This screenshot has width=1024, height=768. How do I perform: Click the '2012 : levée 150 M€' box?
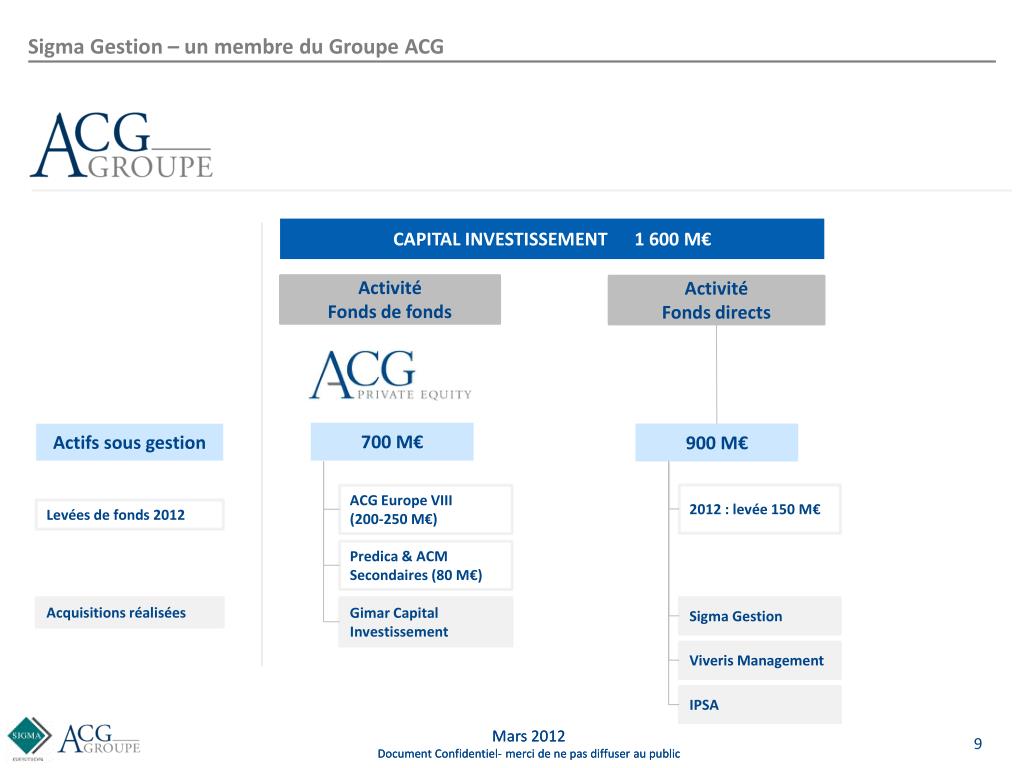[x=760, y=509]
